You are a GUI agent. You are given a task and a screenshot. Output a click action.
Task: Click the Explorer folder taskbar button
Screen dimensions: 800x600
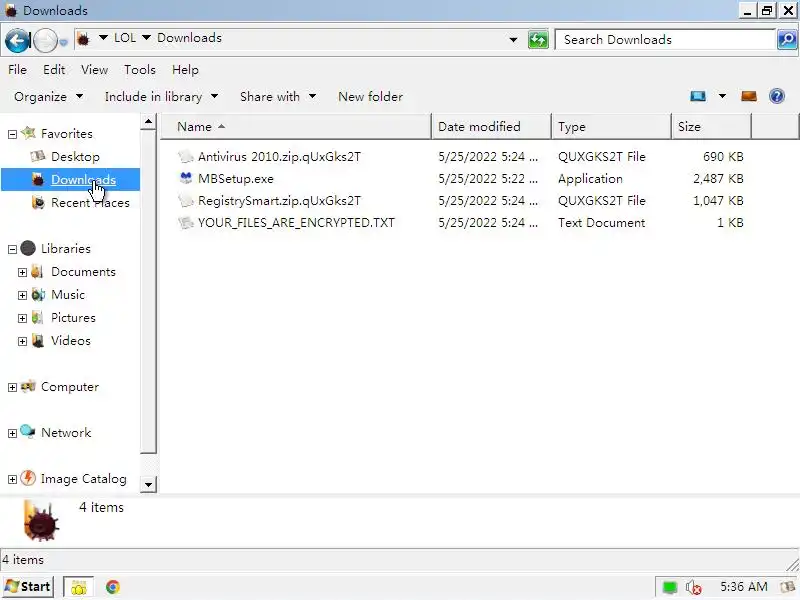pyautogui.click(x=79, y=588)
